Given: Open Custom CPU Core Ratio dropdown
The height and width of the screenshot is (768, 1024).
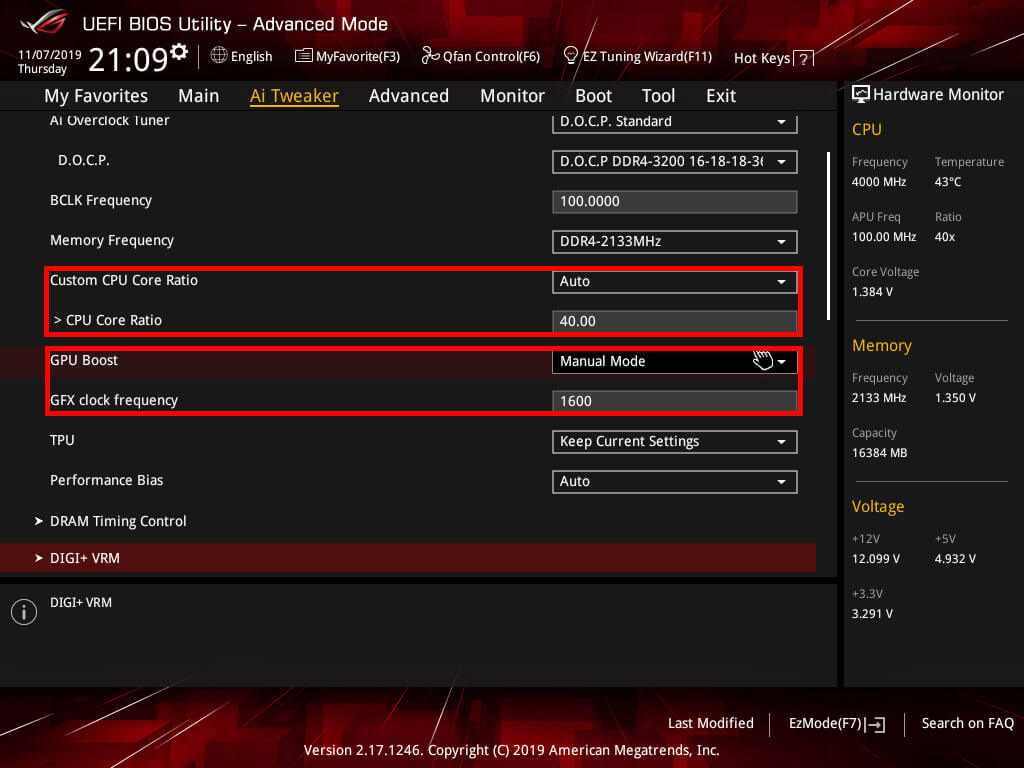Looking at the screenshot, I should click(x=675, y=281).
